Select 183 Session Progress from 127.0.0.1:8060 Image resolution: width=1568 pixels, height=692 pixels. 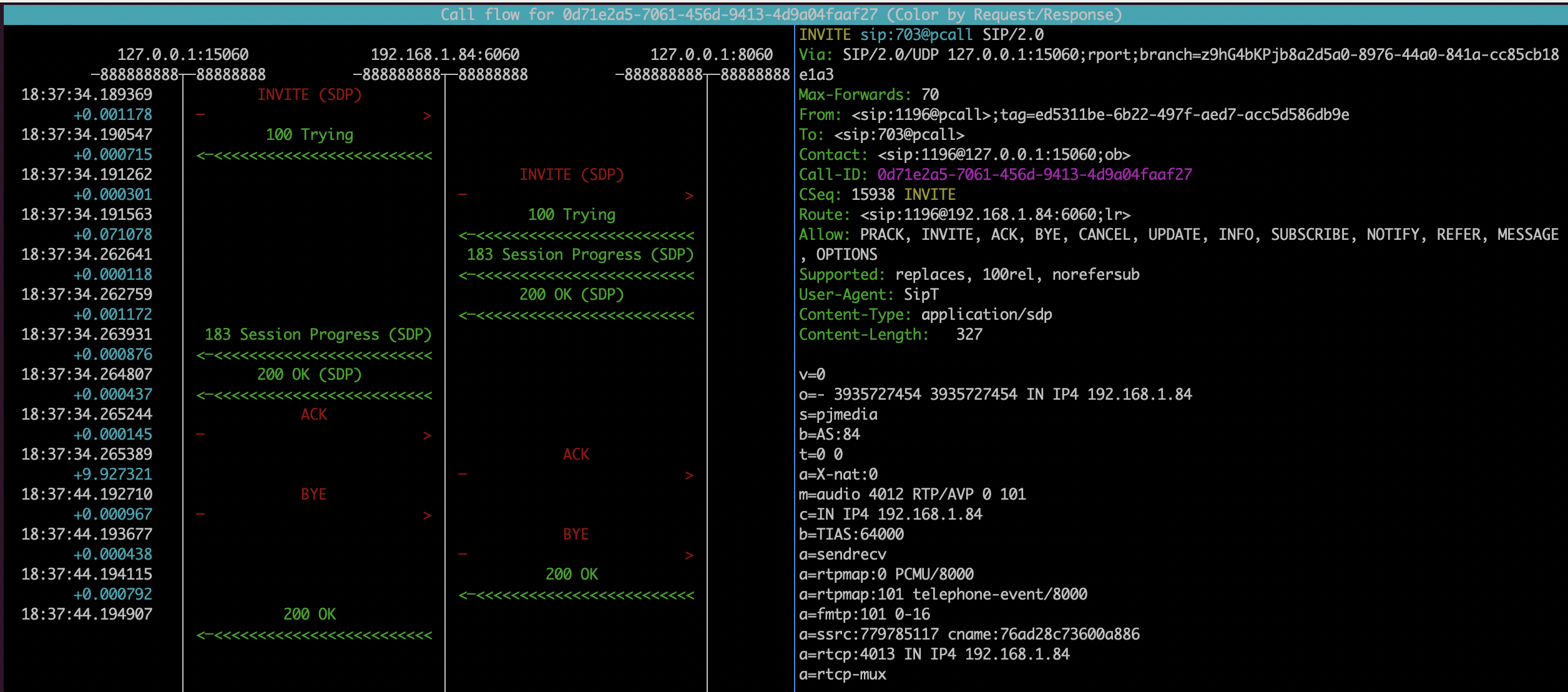(580, 255)
